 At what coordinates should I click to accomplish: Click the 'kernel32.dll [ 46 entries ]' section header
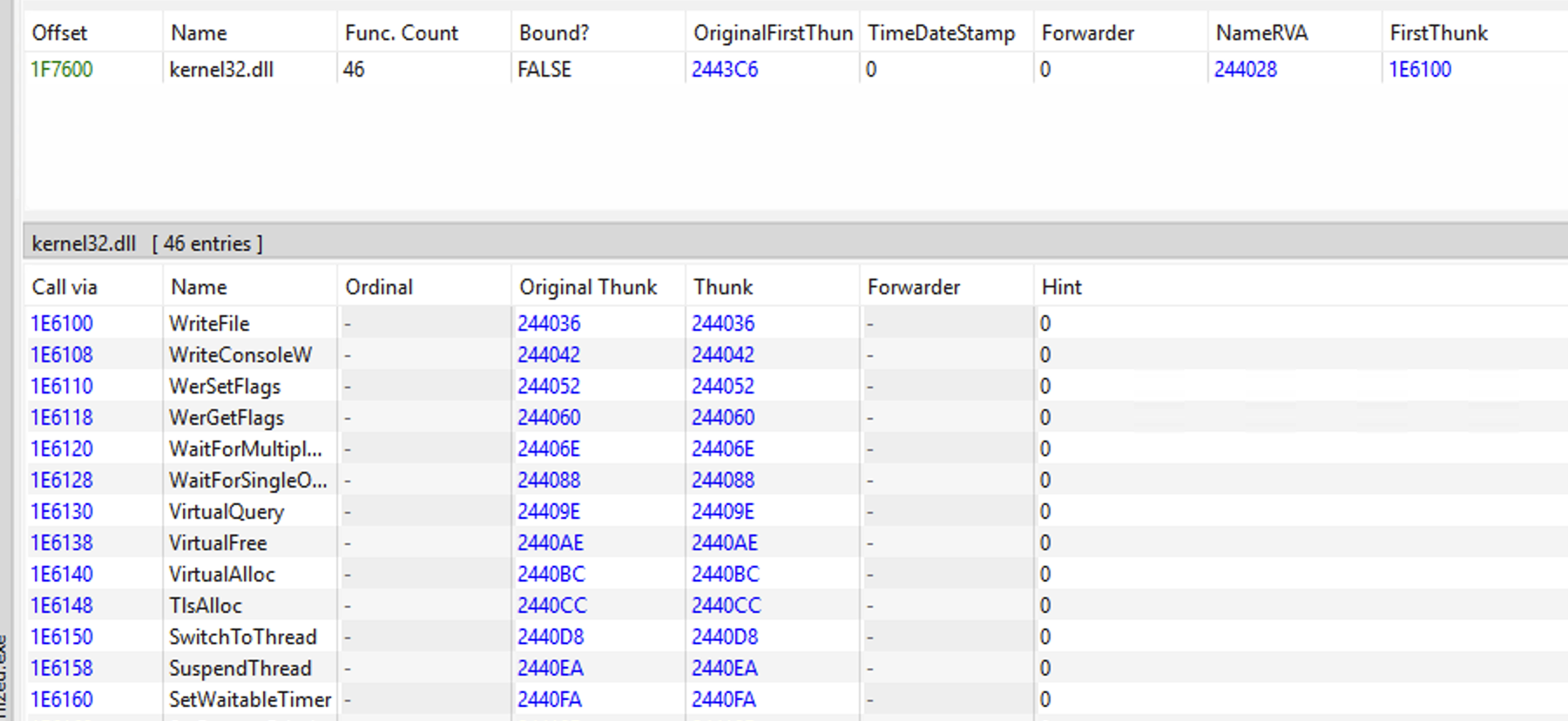tap(147, 244)
